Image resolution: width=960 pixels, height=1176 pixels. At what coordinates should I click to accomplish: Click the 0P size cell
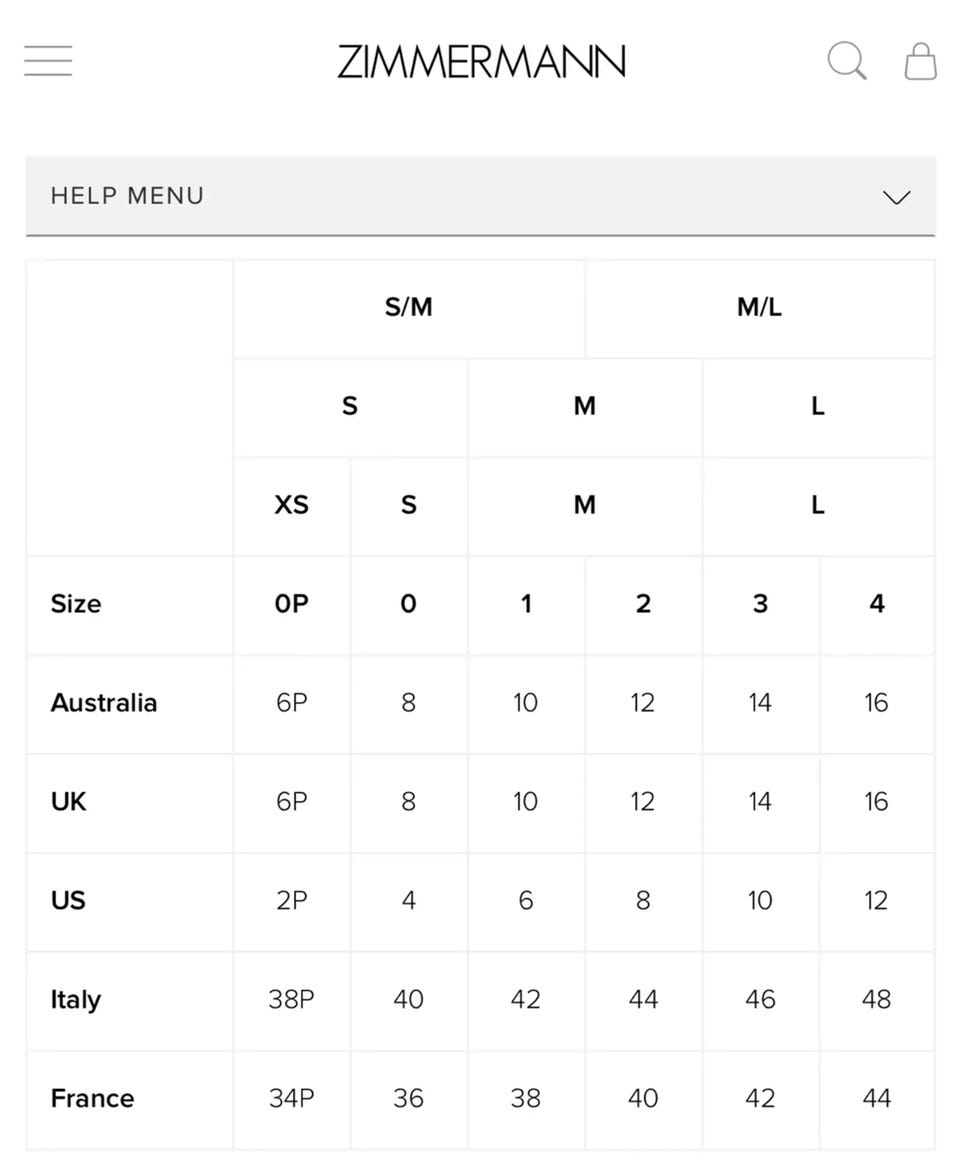[291, 604]
